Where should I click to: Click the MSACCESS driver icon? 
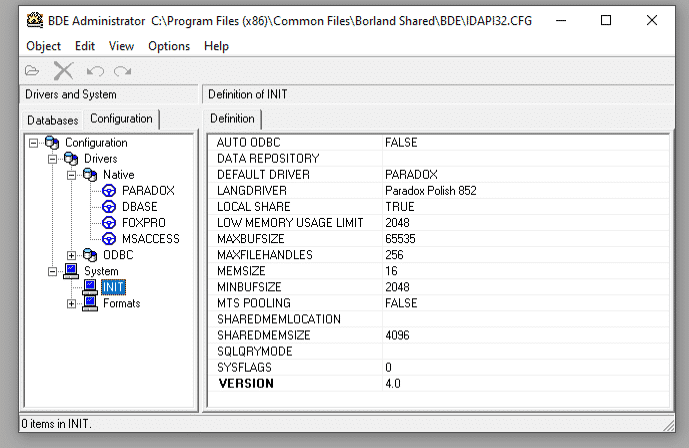click(109, 239)
